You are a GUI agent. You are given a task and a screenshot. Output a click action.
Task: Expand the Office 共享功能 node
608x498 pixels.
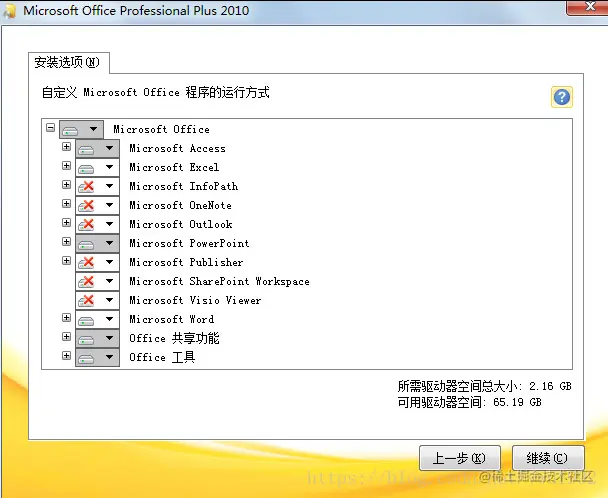[66, 337]
